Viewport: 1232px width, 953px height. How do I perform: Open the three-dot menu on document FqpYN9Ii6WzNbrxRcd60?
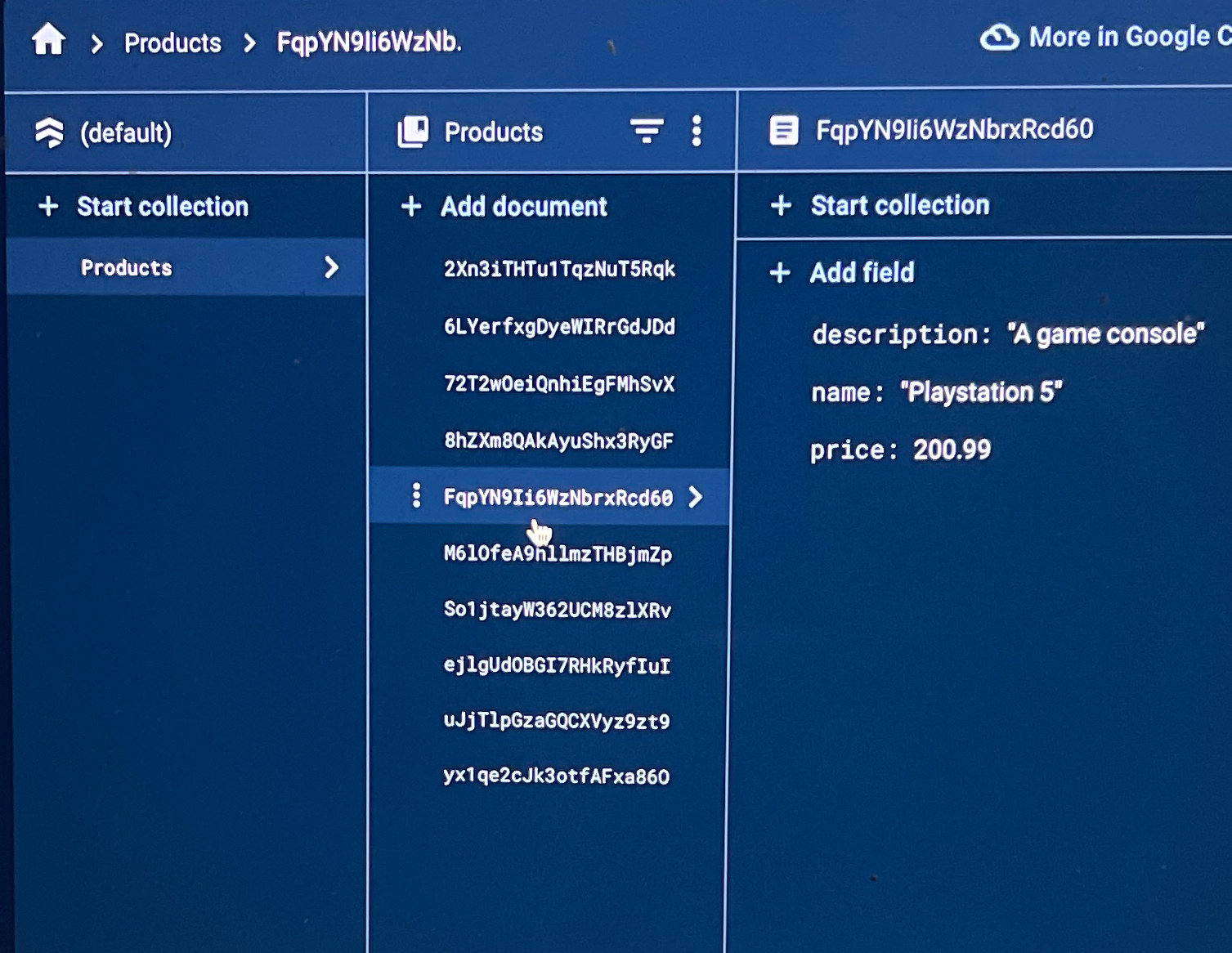[418, 496]
